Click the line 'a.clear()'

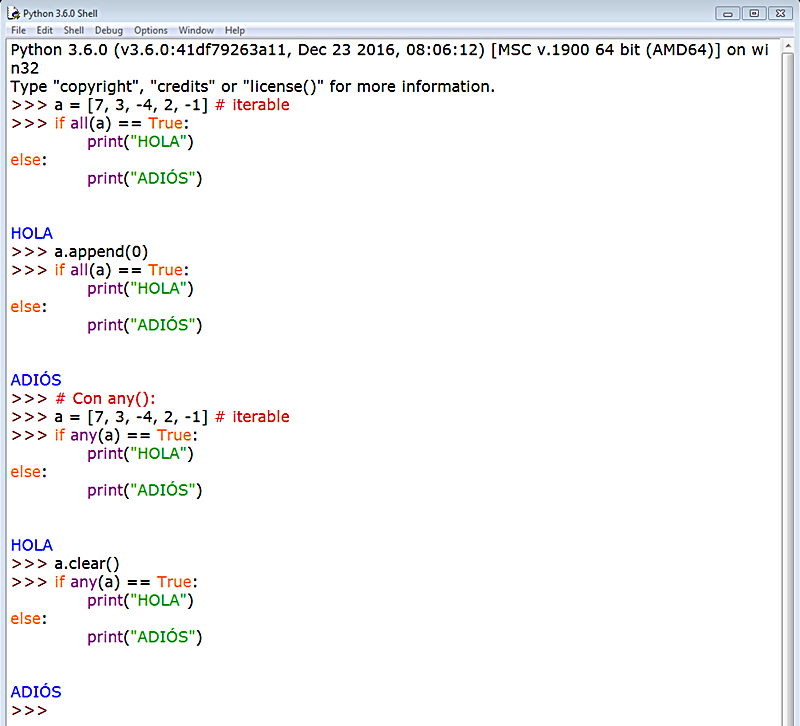pos(87,564)
